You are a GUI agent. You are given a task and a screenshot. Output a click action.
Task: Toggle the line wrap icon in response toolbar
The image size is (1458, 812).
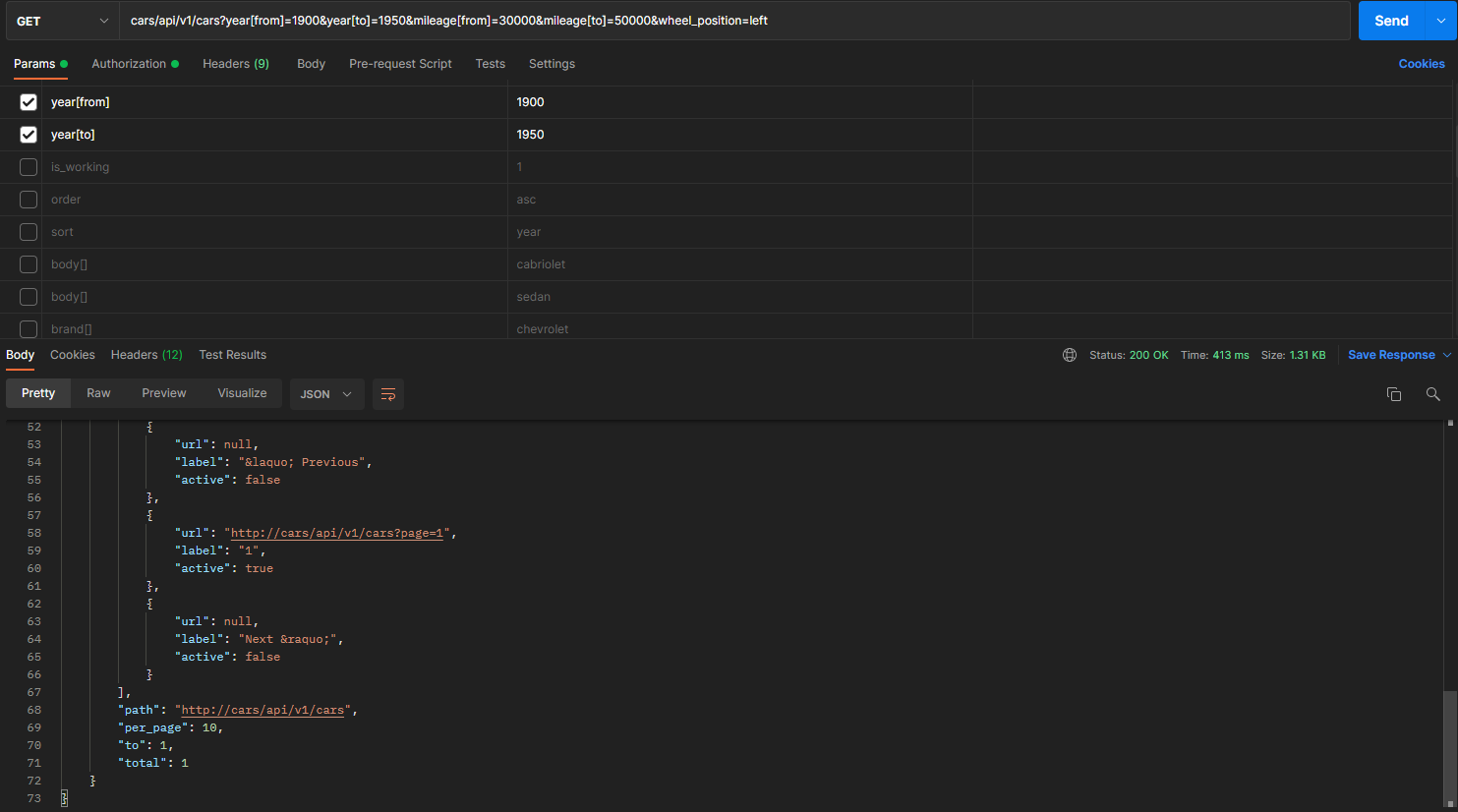(x=388, y=394)
